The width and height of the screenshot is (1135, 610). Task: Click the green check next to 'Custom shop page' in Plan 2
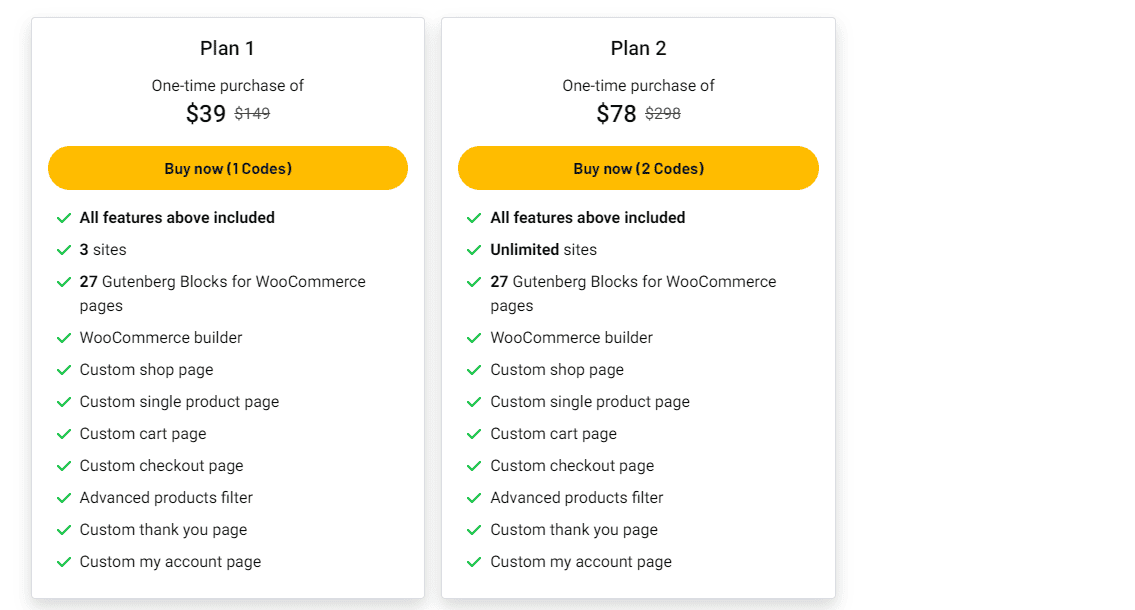coord(475,369)
